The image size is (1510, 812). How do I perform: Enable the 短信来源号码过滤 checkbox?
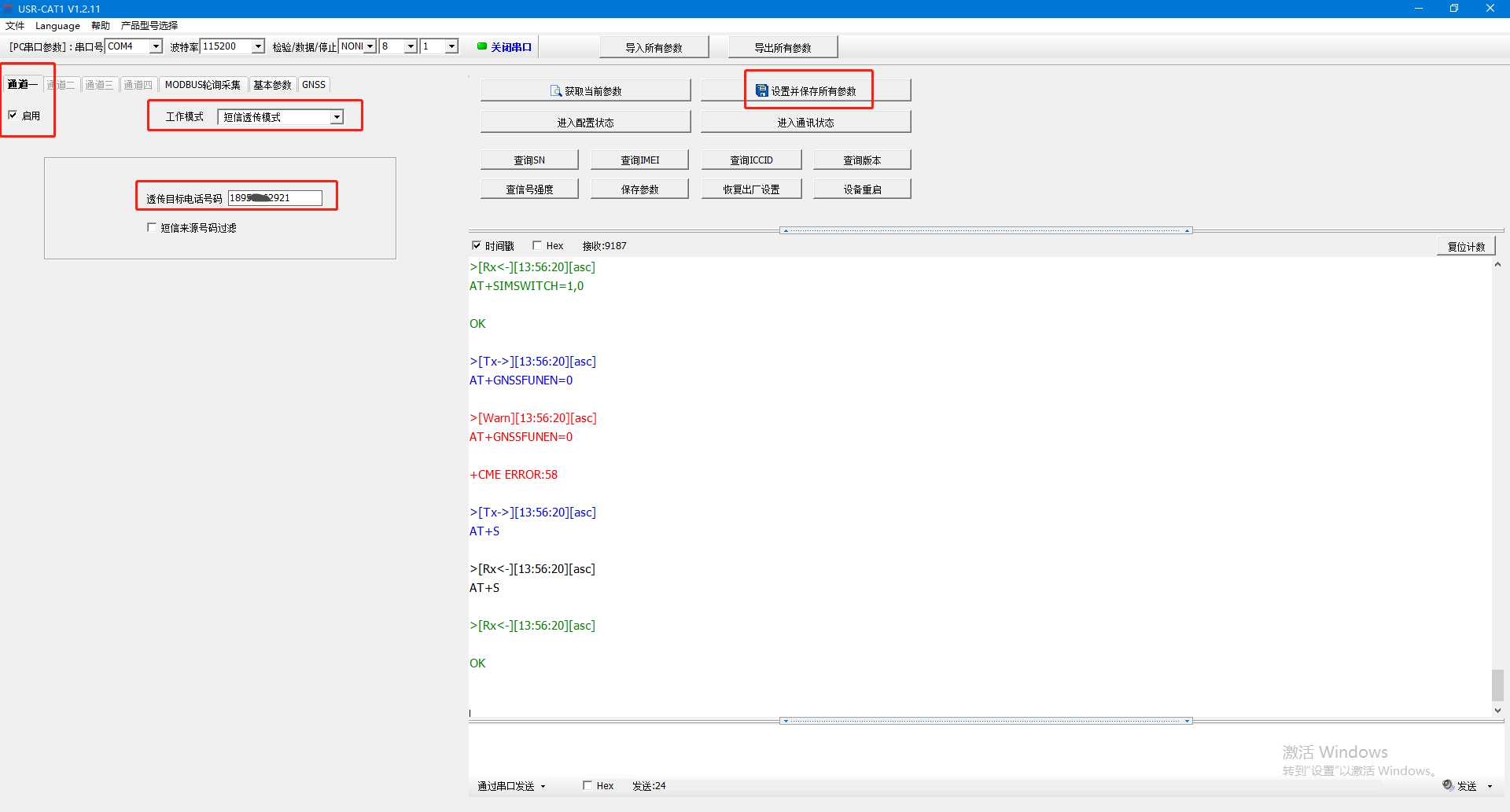point(152,227)
